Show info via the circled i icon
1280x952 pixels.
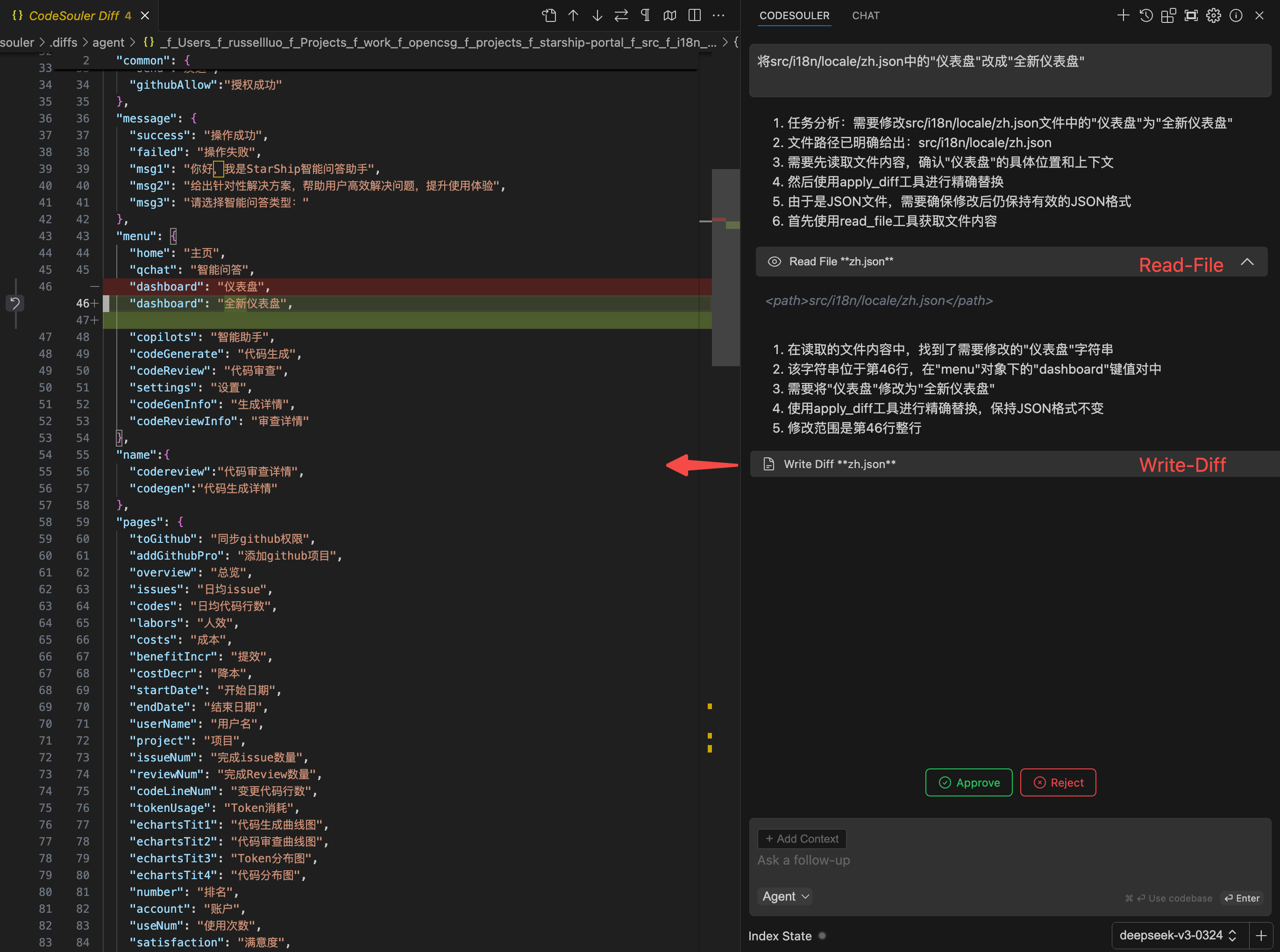coord(1236,15)
